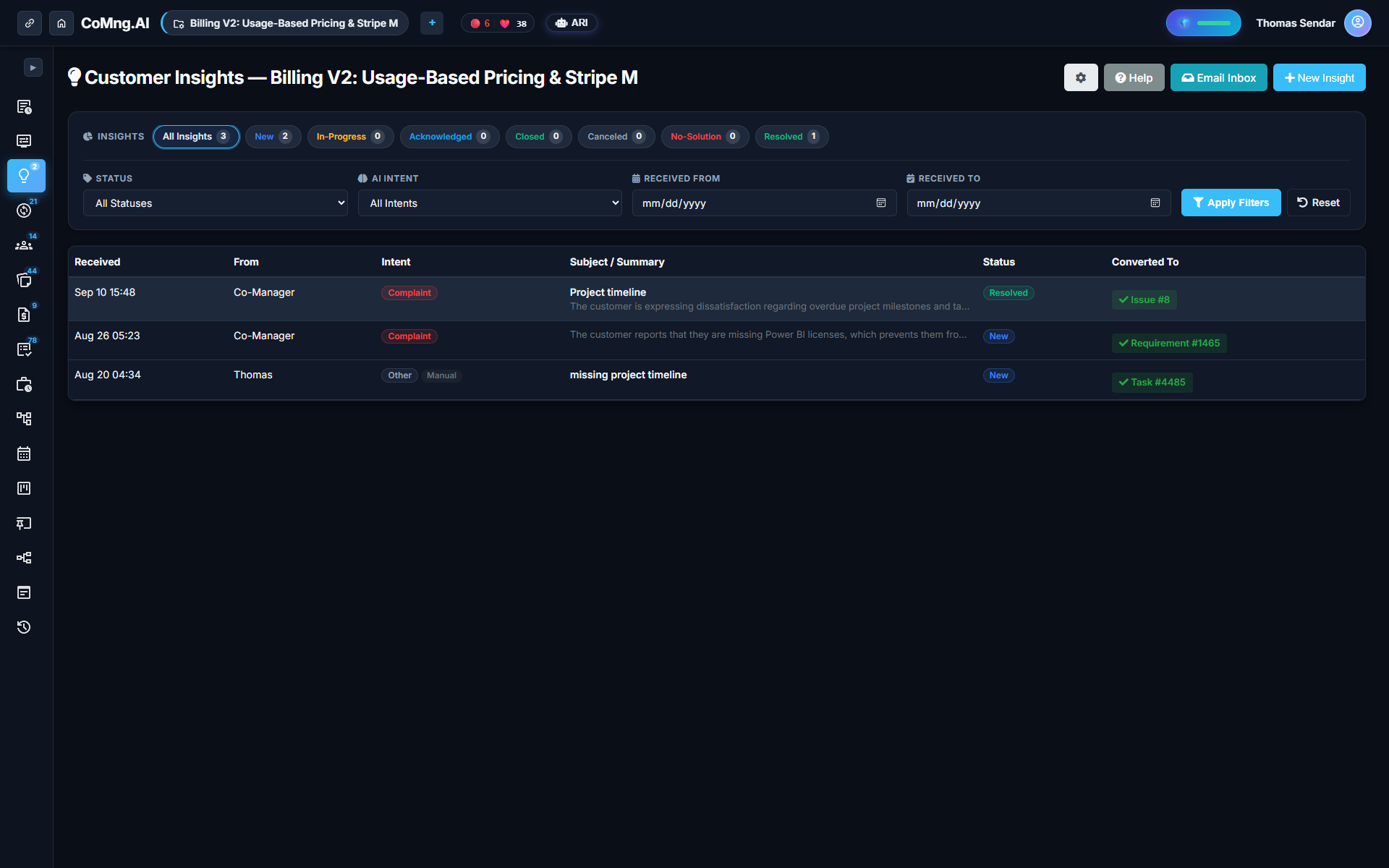Open the network diagram sidebar icon
1389x868 pixels.
(x=24, y=558)
